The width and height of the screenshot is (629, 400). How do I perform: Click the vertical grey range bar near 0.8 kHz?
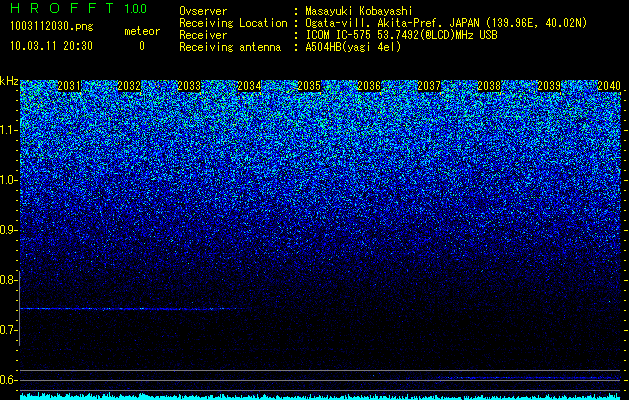tap(19, 308)
